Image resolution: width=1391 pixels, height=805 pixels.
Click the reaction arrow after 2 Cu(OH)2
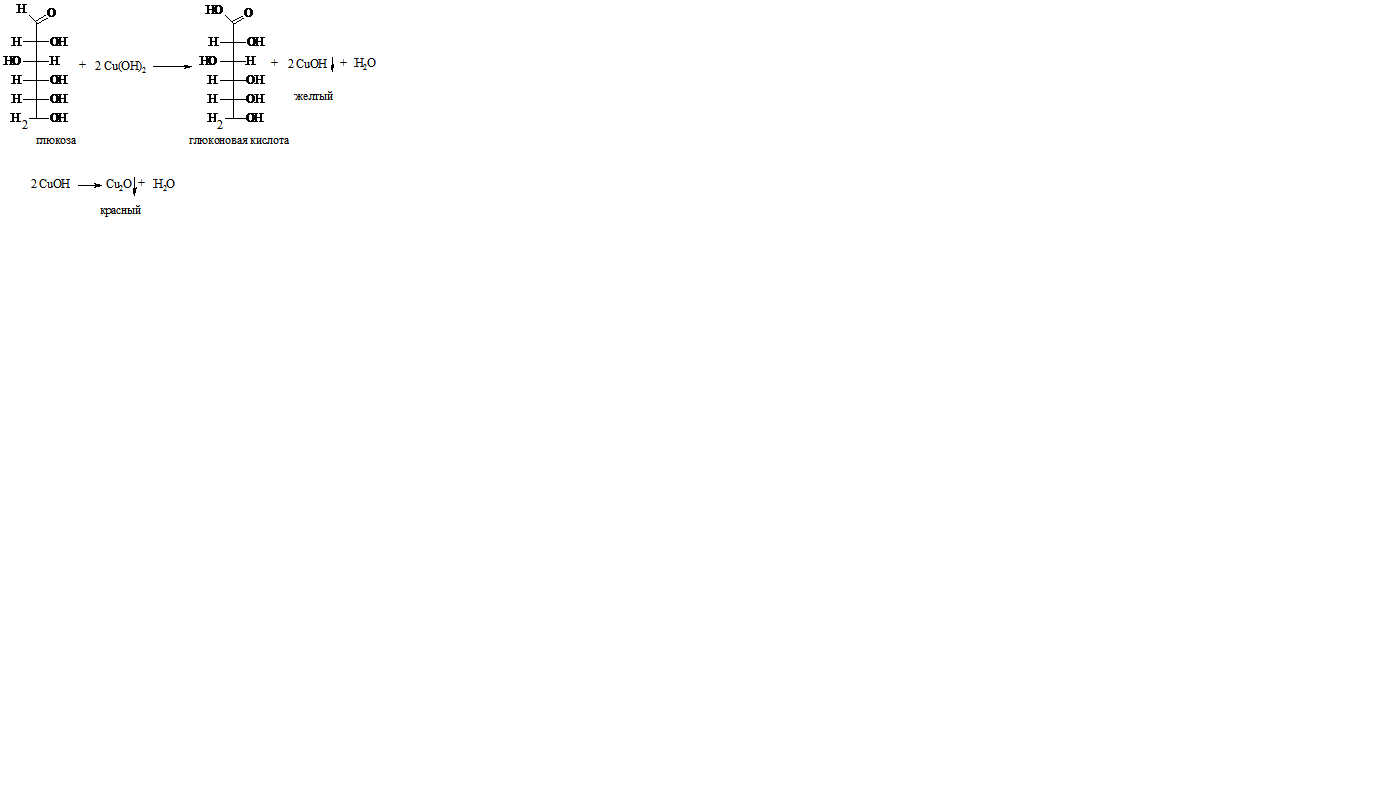tap(172, 67)
